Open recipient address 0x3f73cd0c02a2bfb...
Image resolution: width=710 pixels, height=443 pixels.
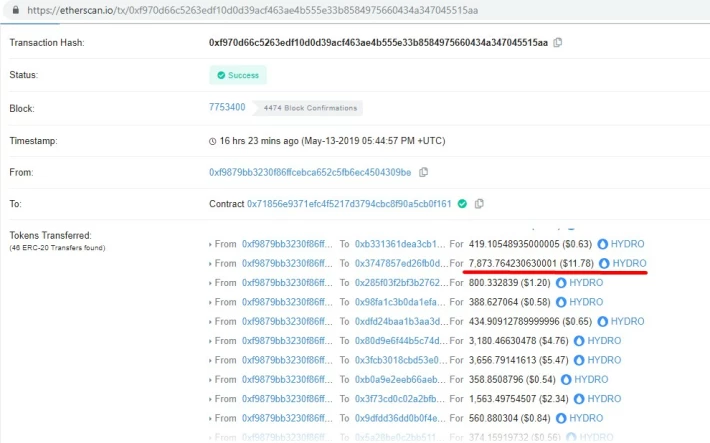click(x=400, y=399)
